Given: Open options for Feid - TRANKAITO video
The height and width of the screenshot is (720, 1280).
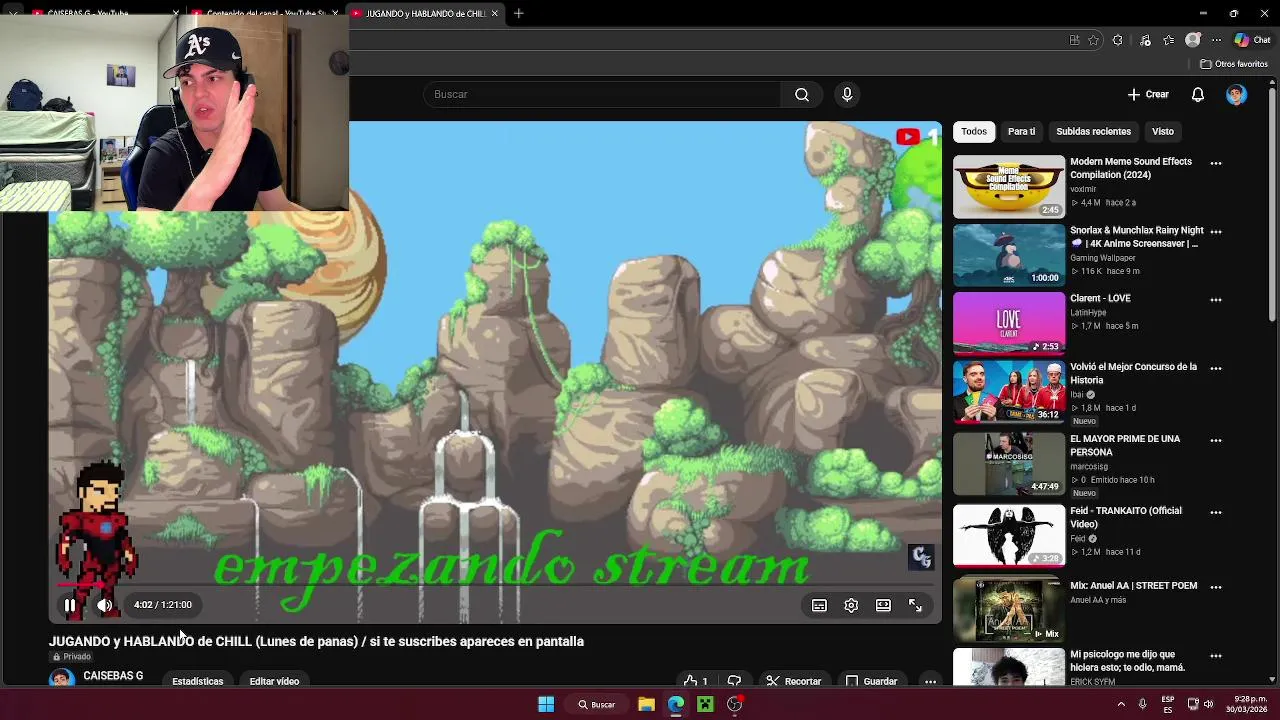Looking at the screenshot, I should [x=1216, y=512].
